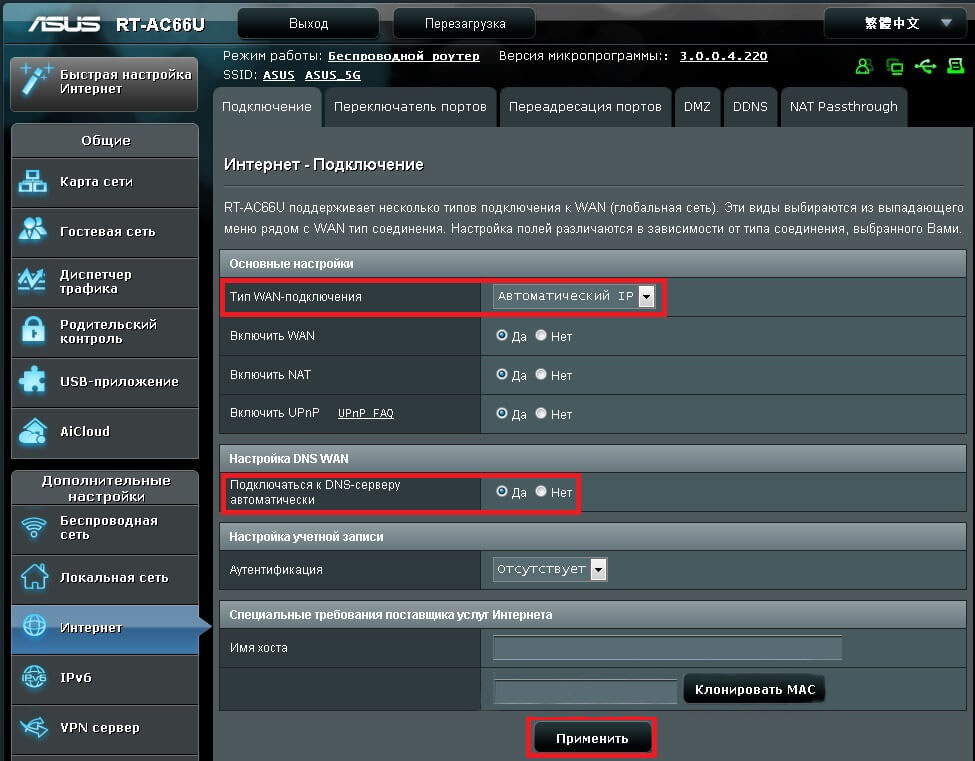
Task: Click the green user status icon
Action: pyautogui.click(x=864, y=66)
